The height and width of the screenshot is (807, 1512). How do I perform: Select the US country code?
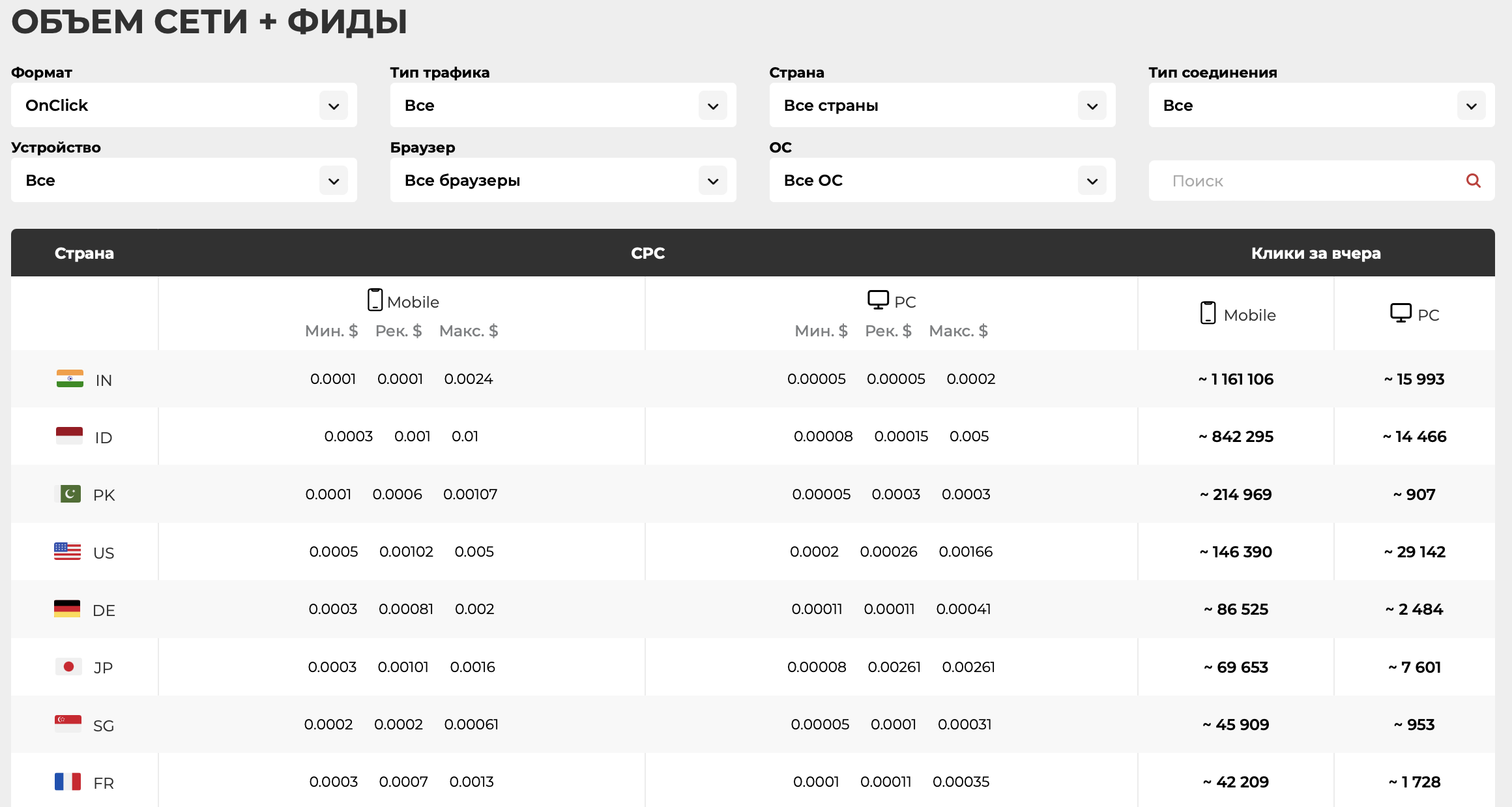[x=104, y=553]
